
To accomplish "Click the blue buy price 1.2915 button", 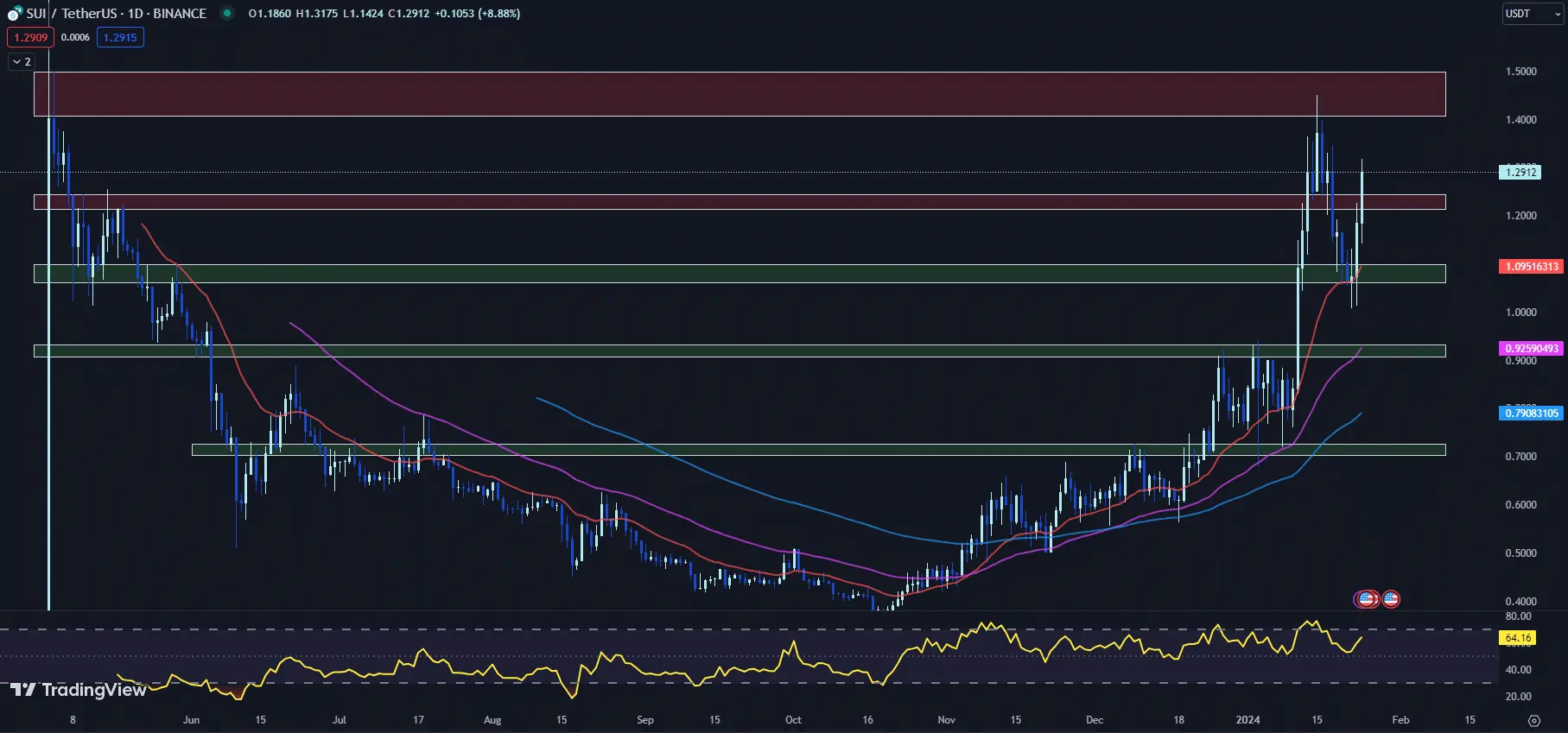I will (120, 37).
